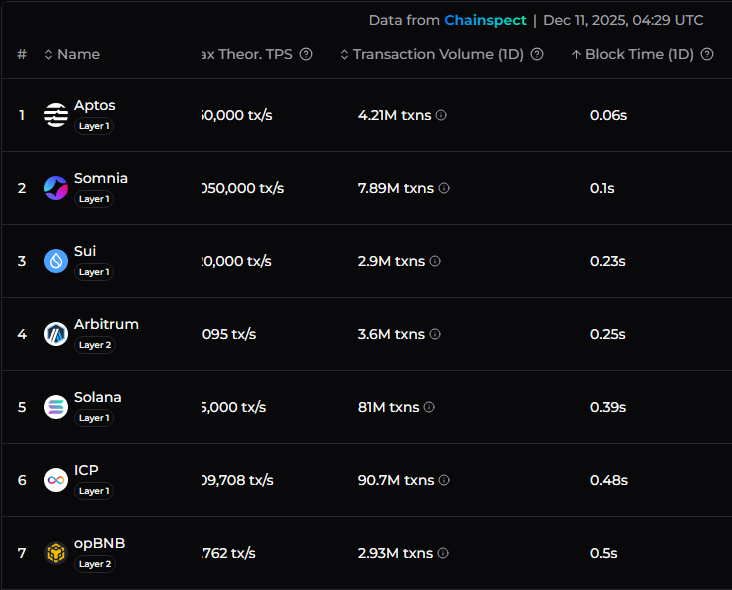This screenshot has width=732, height=590.
Task: Select the 0.06s block time value
Action: point(608,115)
